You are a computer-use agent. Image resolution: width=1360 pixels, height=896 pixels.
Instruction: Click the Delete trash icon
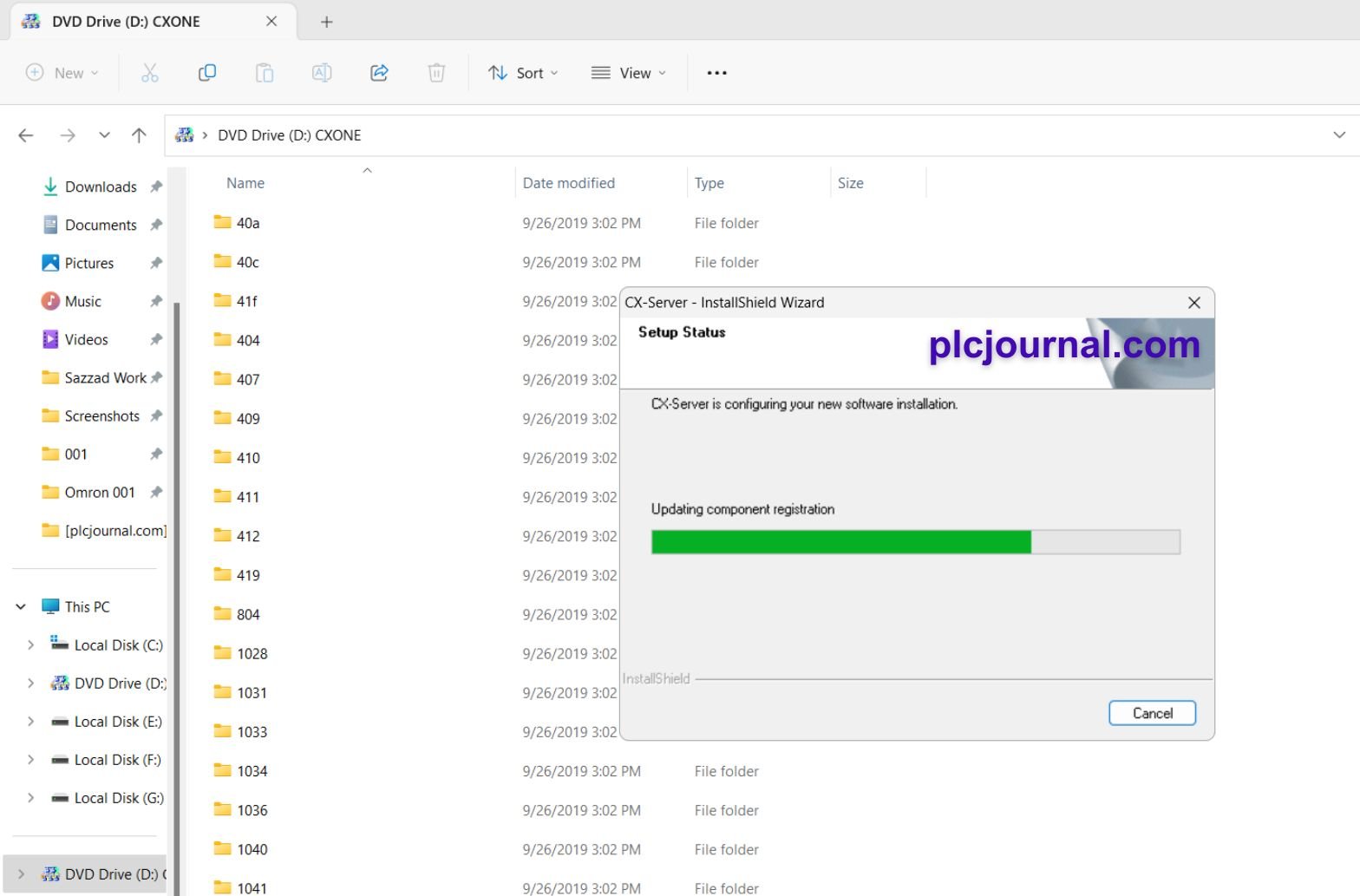[x=436, y=73]
